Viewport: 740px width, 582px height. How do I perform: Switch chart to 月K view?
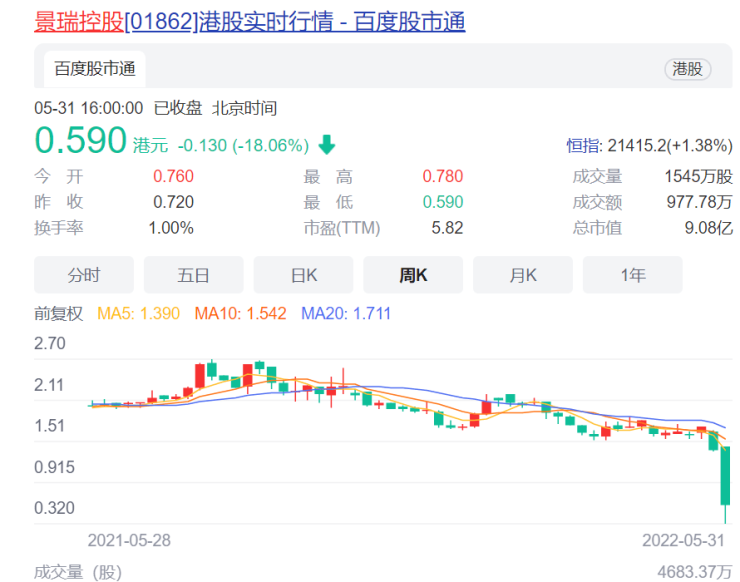pyautogui.click(x=523, y=275)
